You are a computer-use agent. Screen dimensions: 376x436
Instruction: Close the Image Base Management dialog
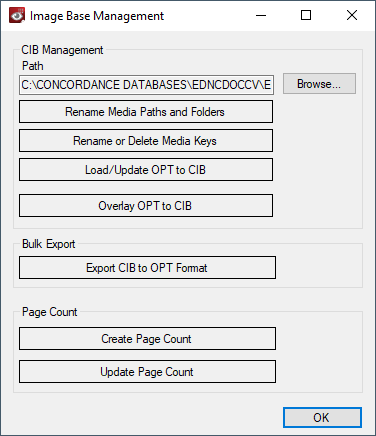(352, 15)
